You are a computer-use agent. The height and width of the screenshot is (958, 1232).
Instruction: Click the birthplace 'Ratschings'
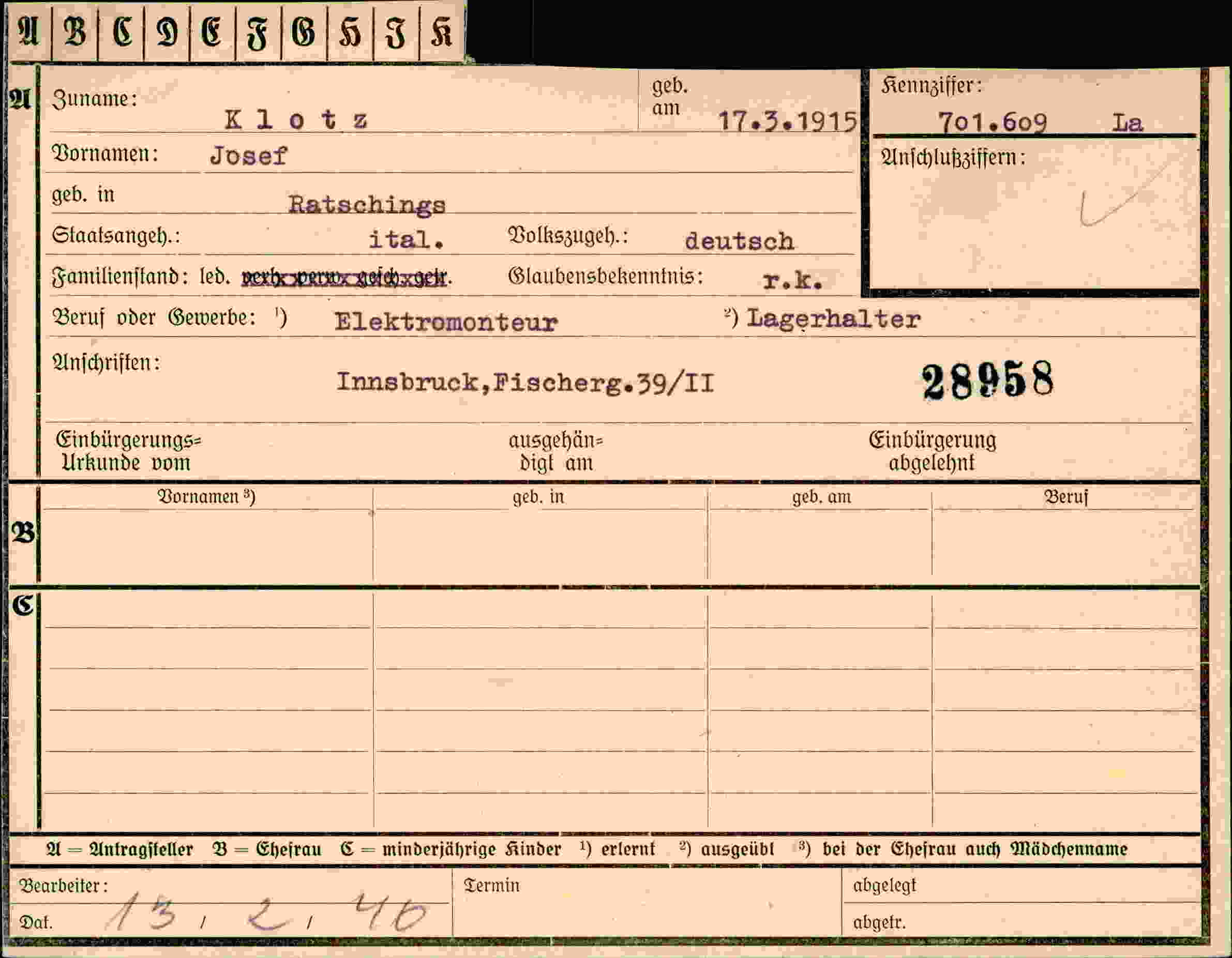367,204
